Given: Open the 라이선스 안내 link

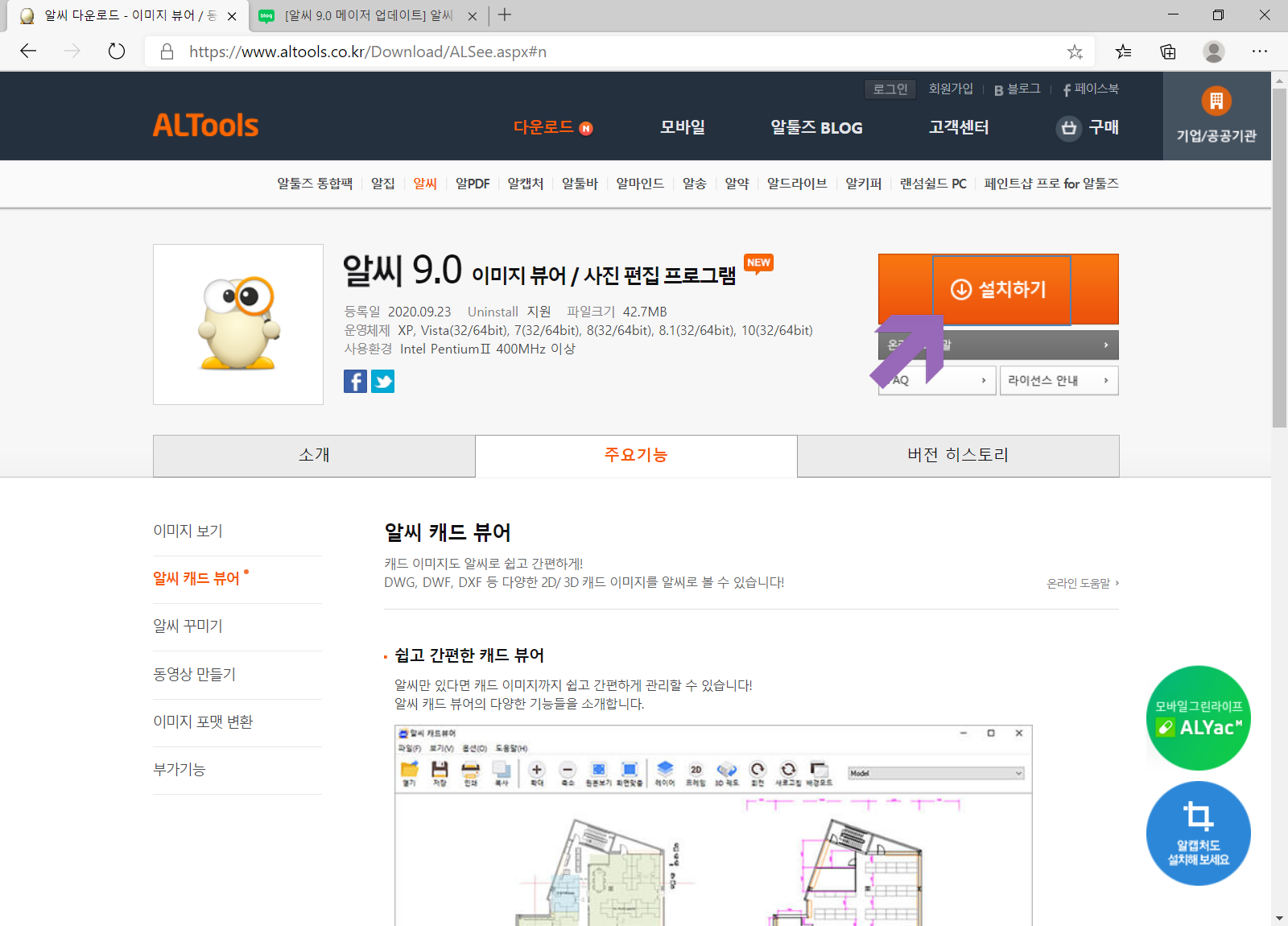Looking at the screenshot, I should click(1059, 380).
